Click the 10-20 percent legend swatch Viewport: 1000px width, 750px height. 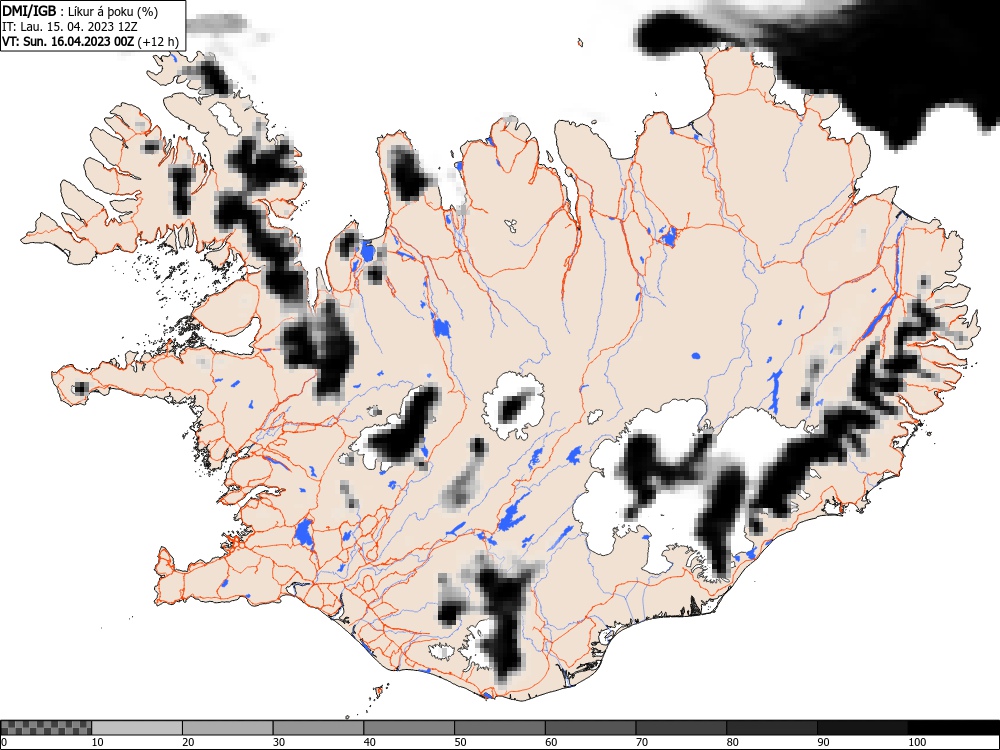click(137, 728)
